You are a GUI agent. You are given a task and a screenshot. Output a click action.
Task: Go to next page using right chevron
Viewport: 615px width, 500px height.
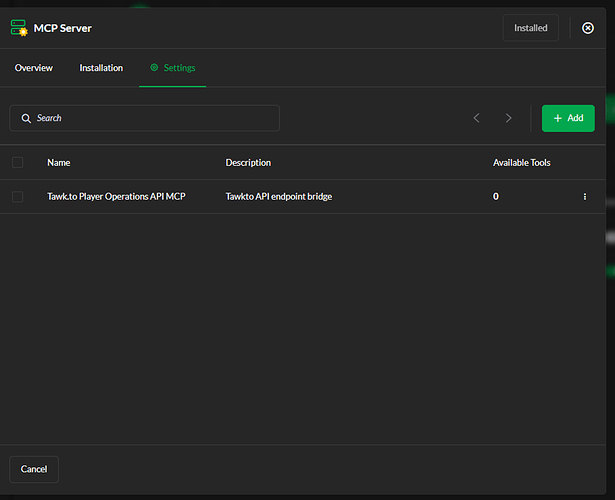[508, 118]
